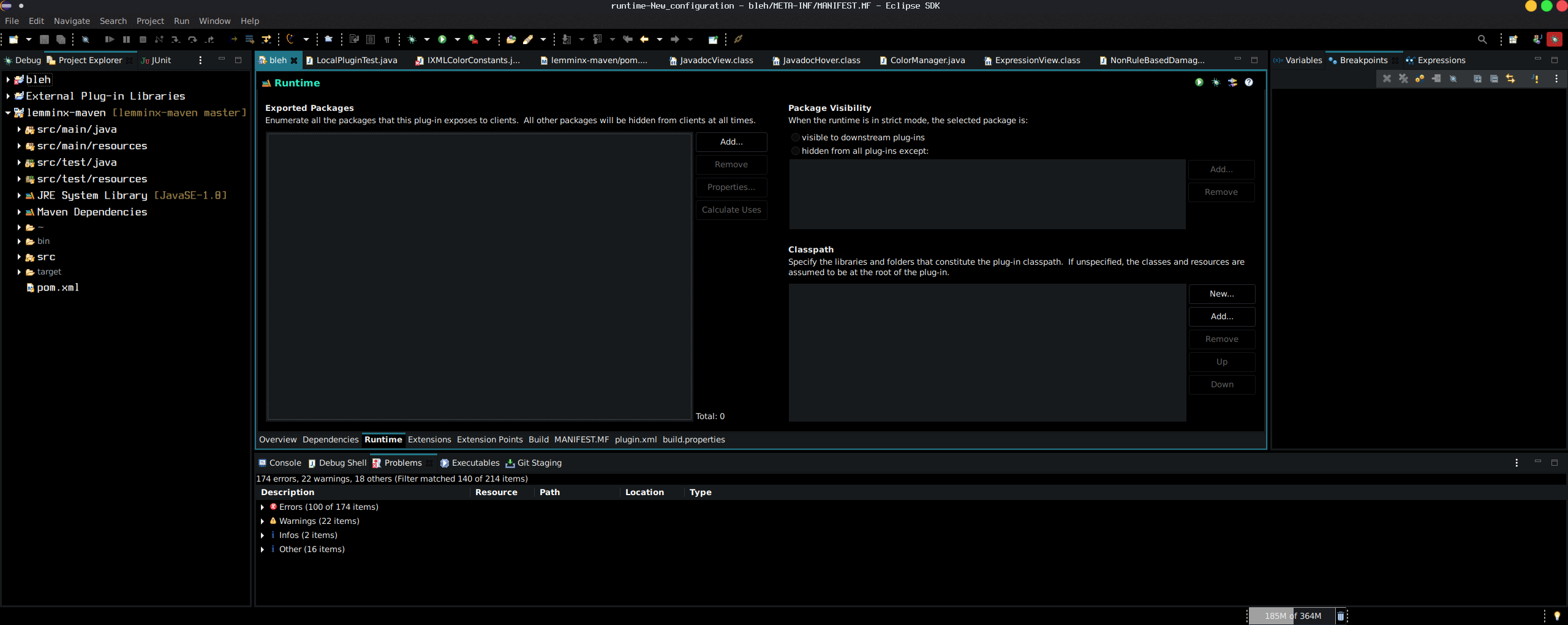1568x625 pixels.
Task: Toggle Use Step Filters icon
Action: (x=266, y=39)
